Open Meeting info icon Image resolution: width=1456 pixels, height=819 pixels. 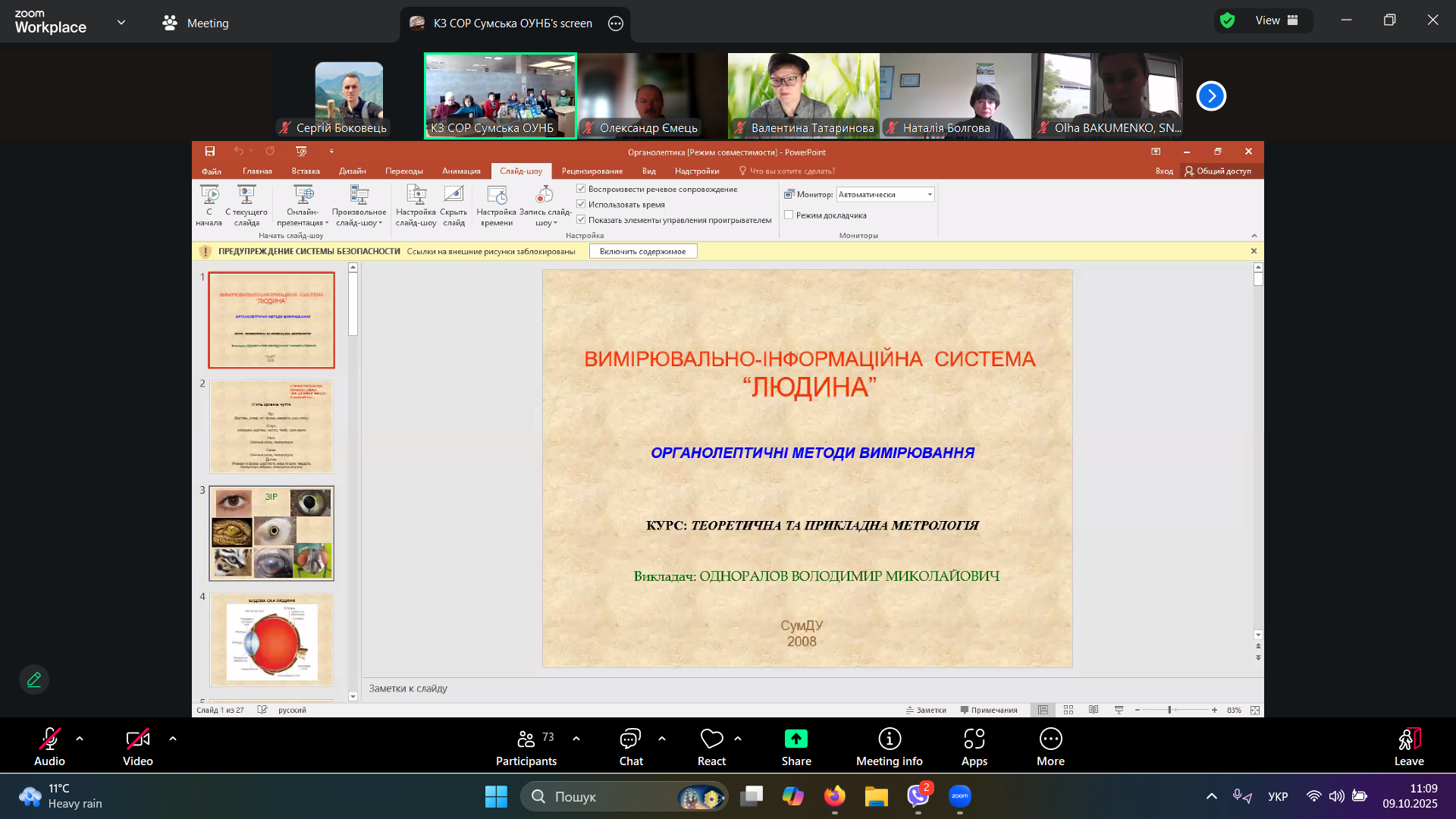pyautogui.click(x=889, y=739)
